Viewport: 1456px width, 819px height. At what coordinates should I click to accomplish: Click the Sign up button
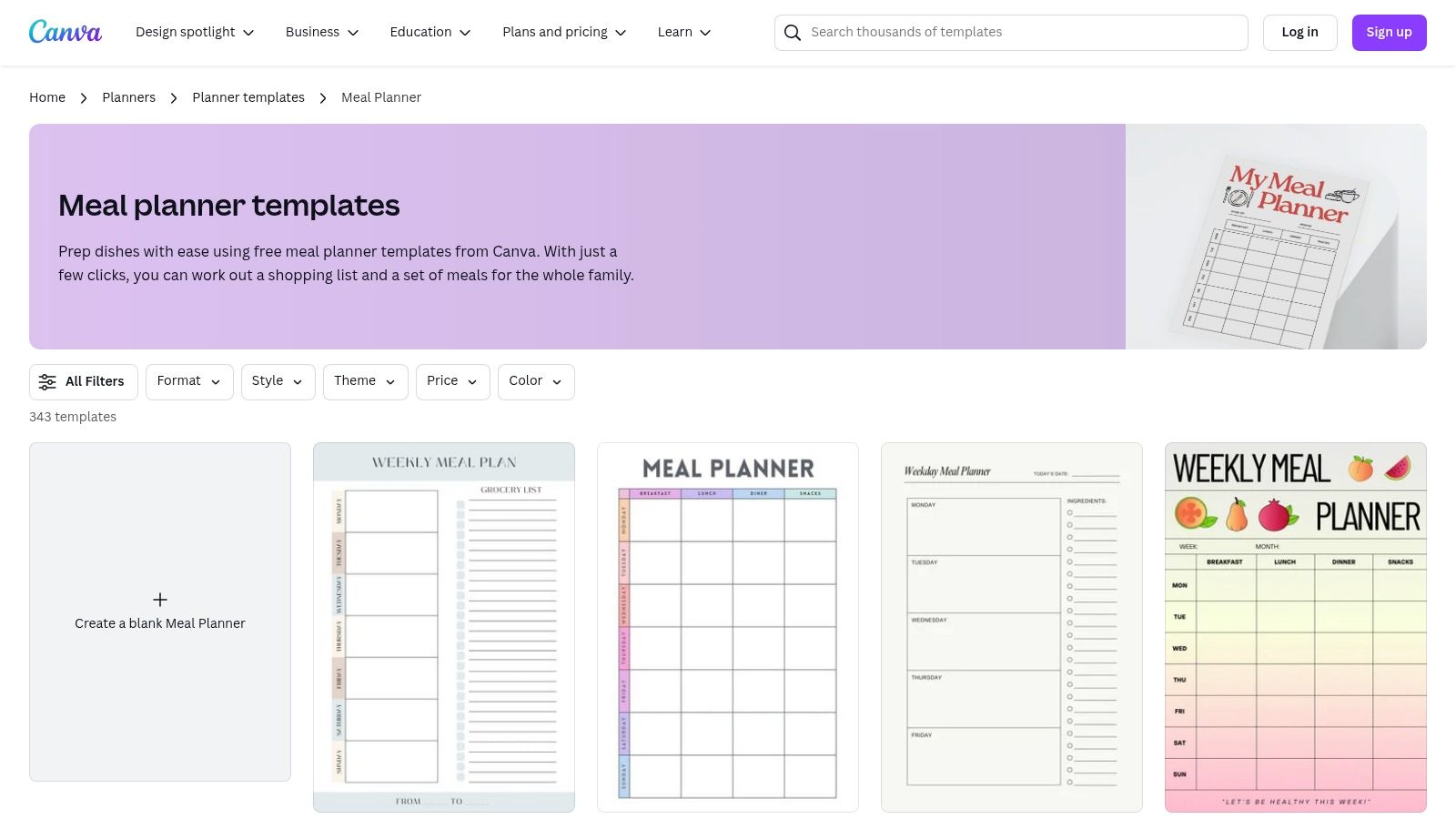(1389, 32)
